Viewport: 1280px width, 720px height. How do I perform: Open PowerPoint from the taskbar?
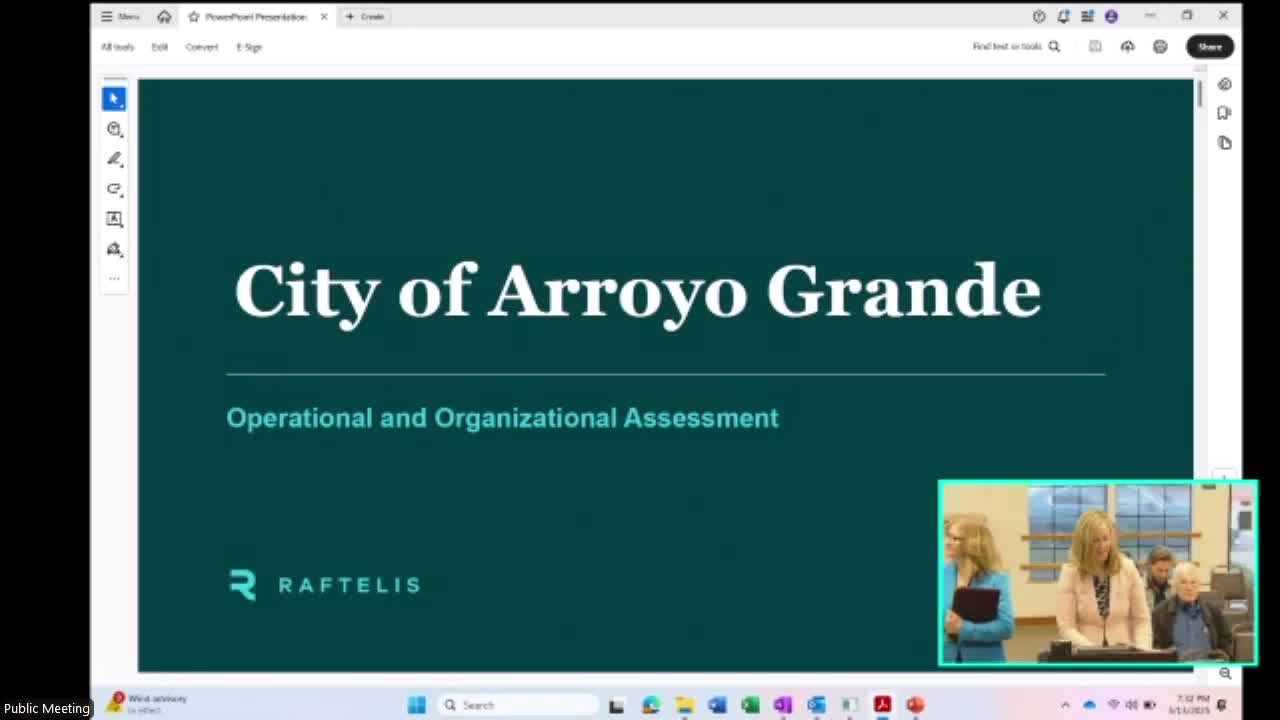pyautogui.click(x=915, y=705)
